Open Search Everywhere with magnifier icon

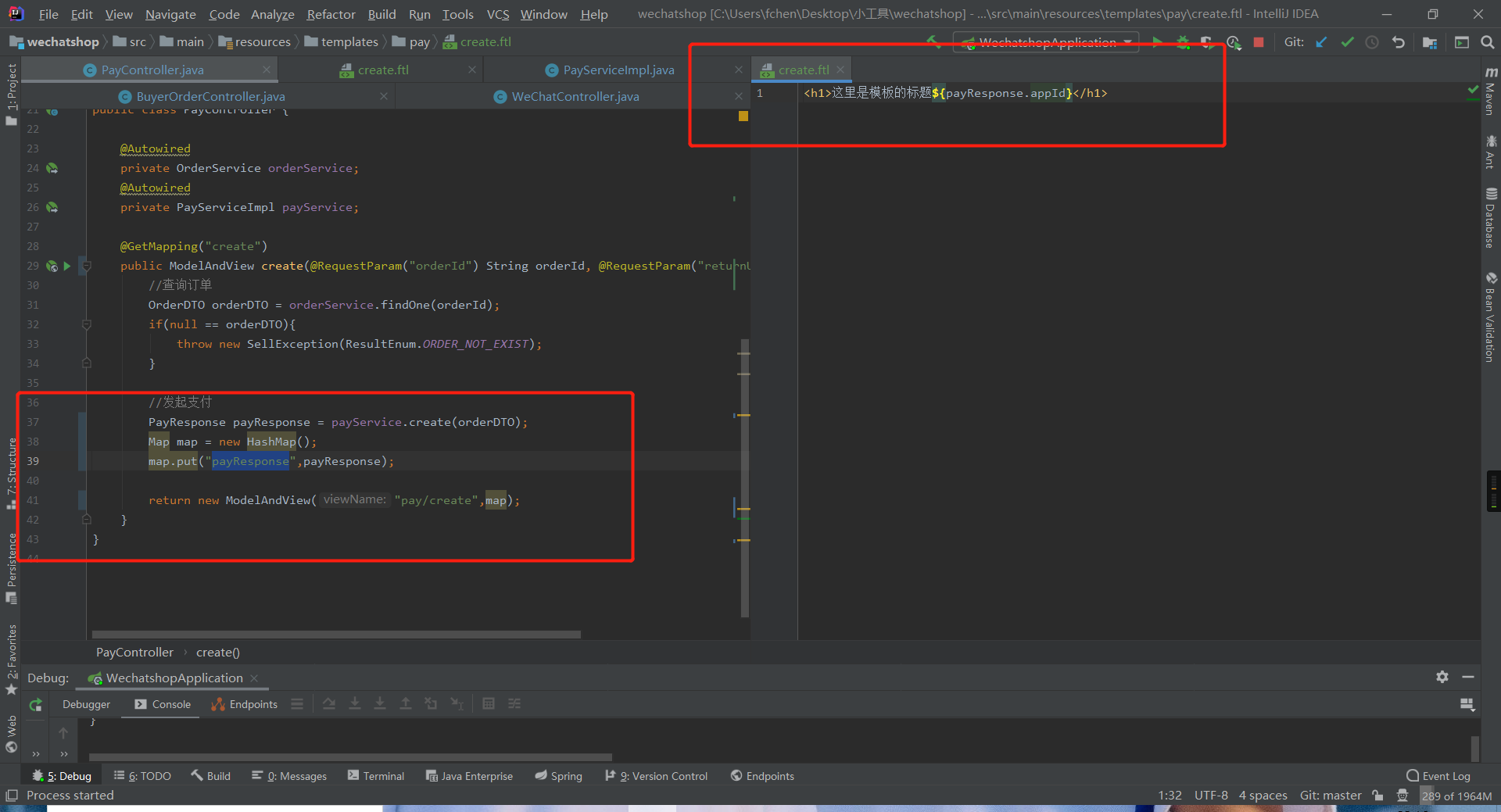[1488, 42]
